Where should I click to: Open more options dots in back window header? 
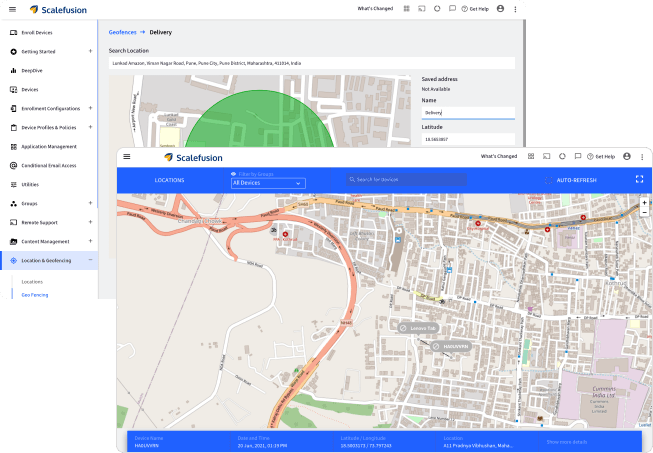pyautogui.click(x=515, y=9)
